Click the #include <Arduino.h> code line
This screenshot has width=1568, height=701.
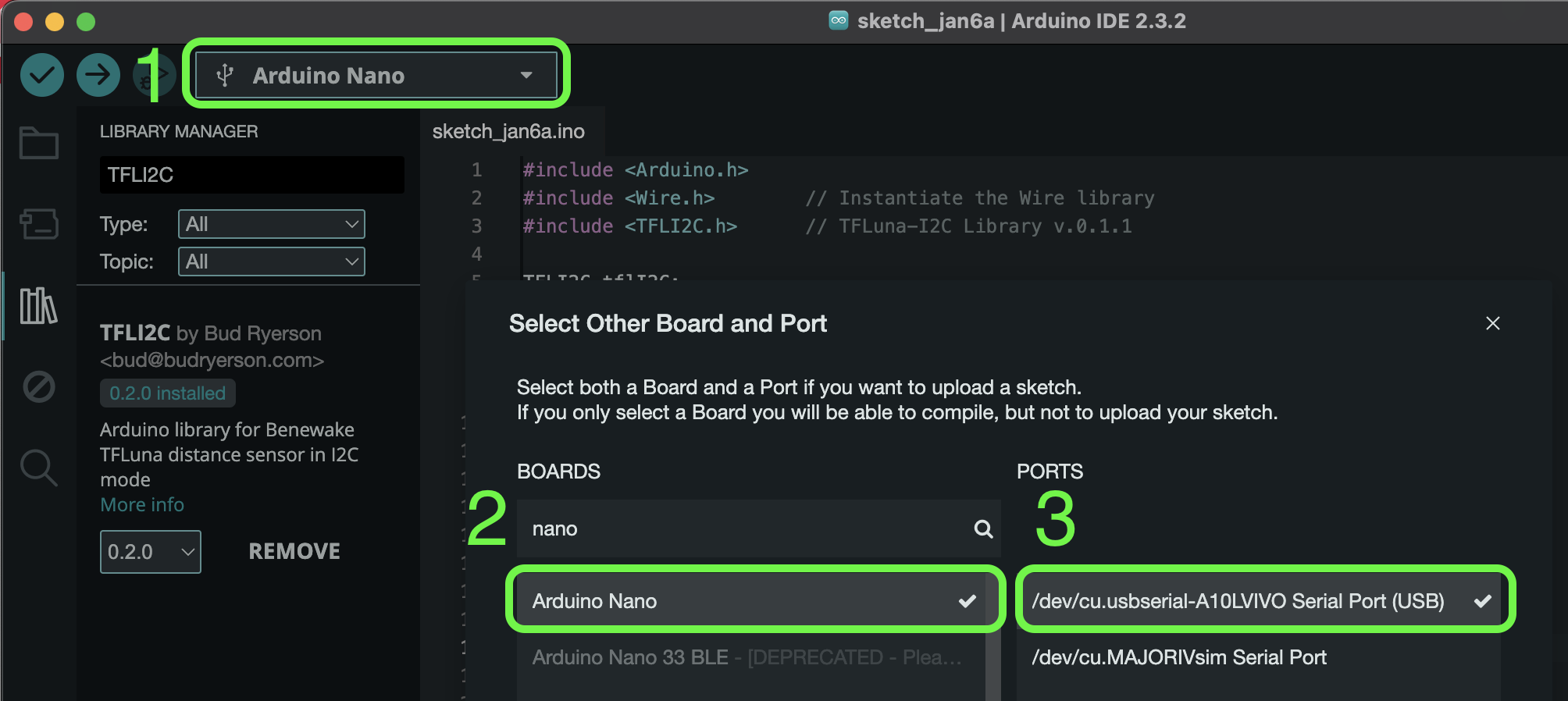pyautogui.click(x=635, y=170)
